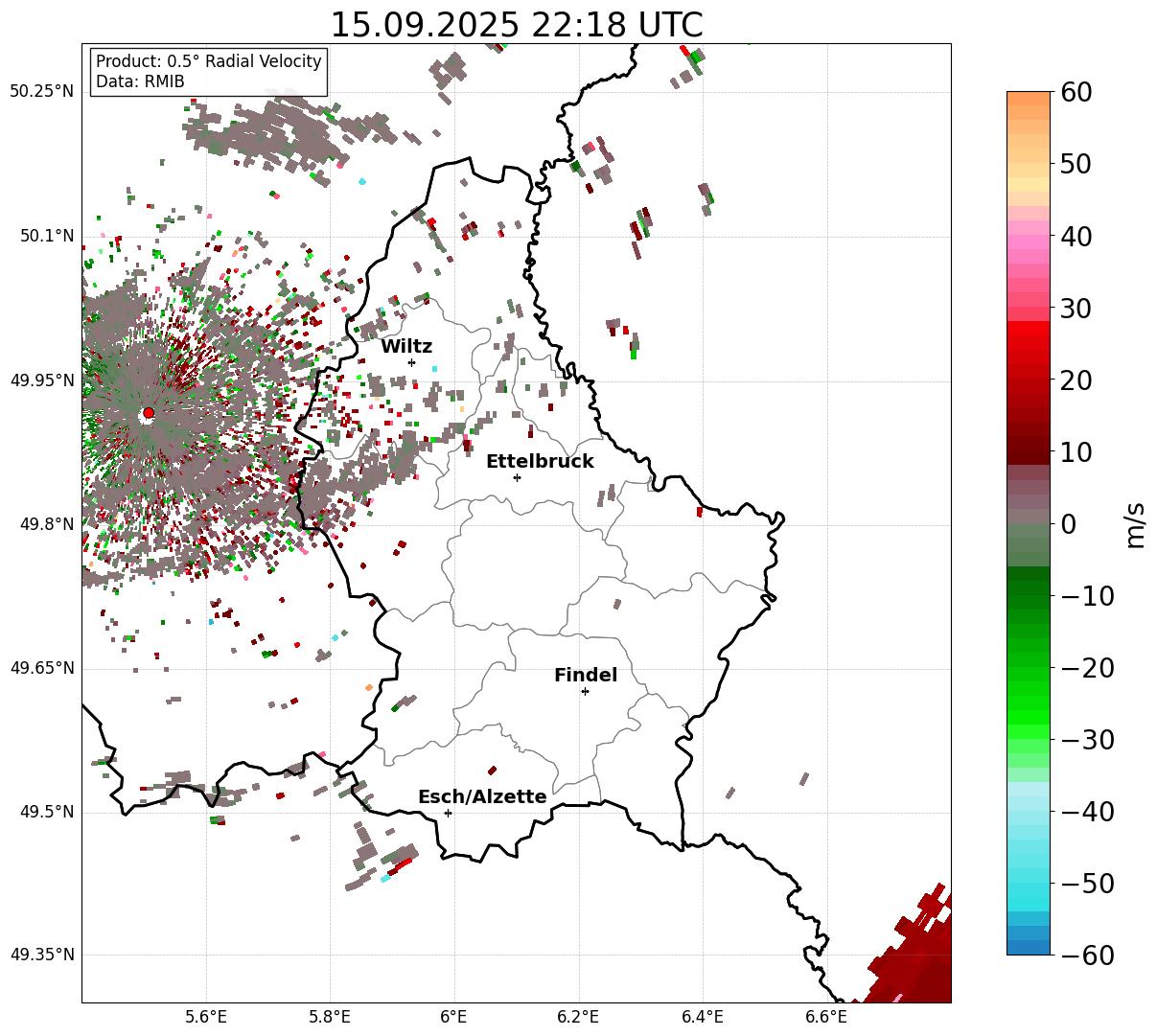Viewport: 1157px width, 1036px height.
Task: Click the 6.2°E longitude axis label
Action: coord(578,1016)
